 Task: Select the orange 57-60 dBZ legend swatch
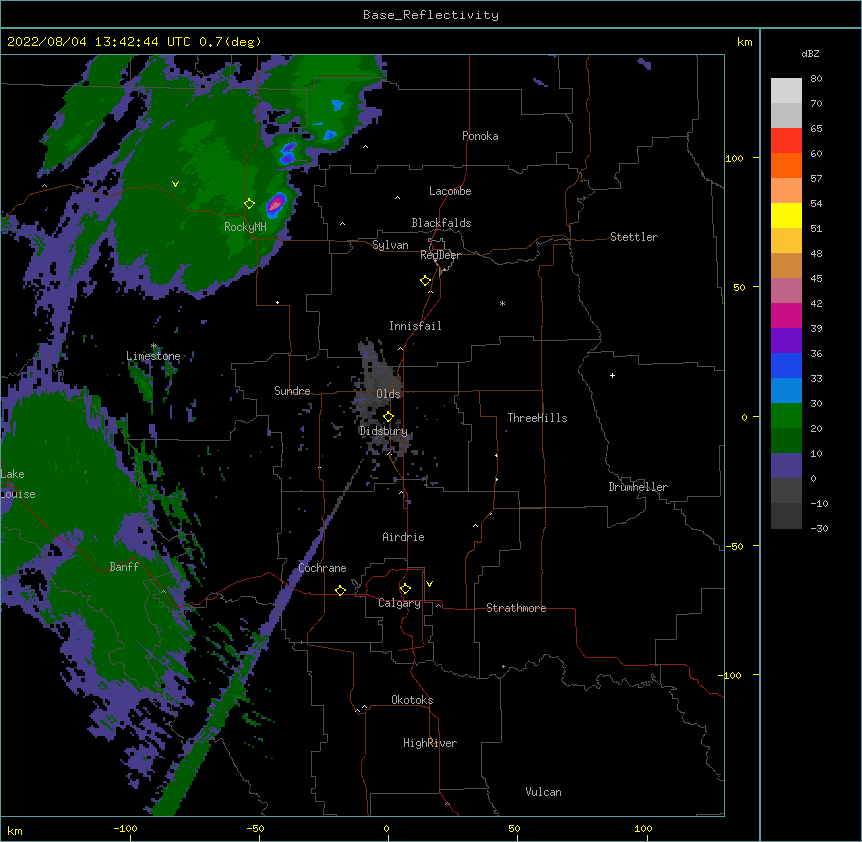tap(786, 165)
